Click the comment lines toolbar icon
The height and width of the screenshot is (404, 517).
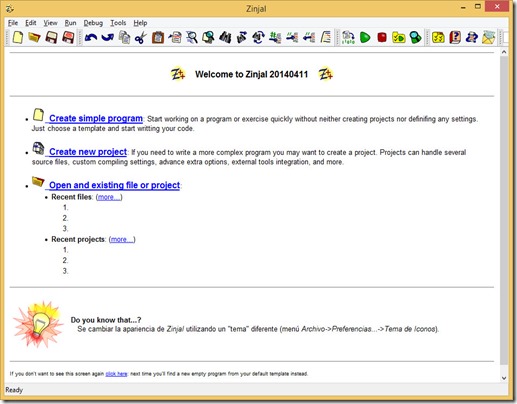point(292,37)
